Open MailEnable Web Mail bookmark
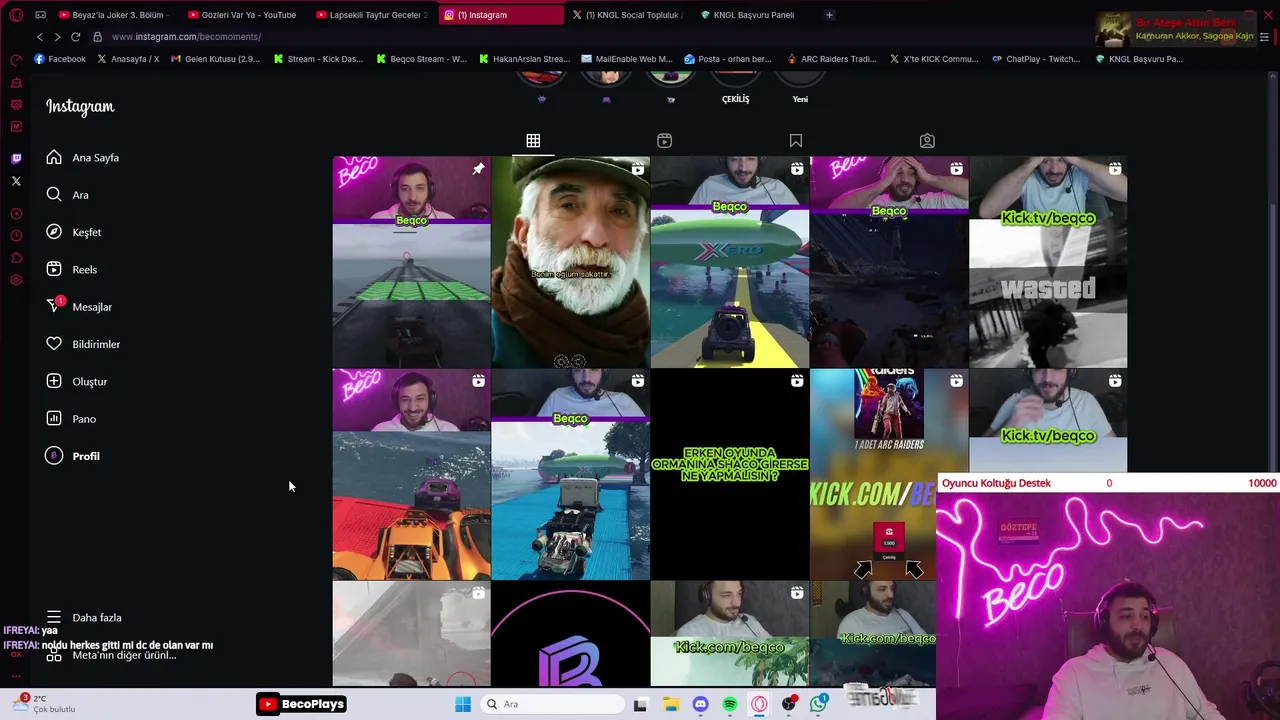The image size is (1280, 720). [x=627, y=59]
